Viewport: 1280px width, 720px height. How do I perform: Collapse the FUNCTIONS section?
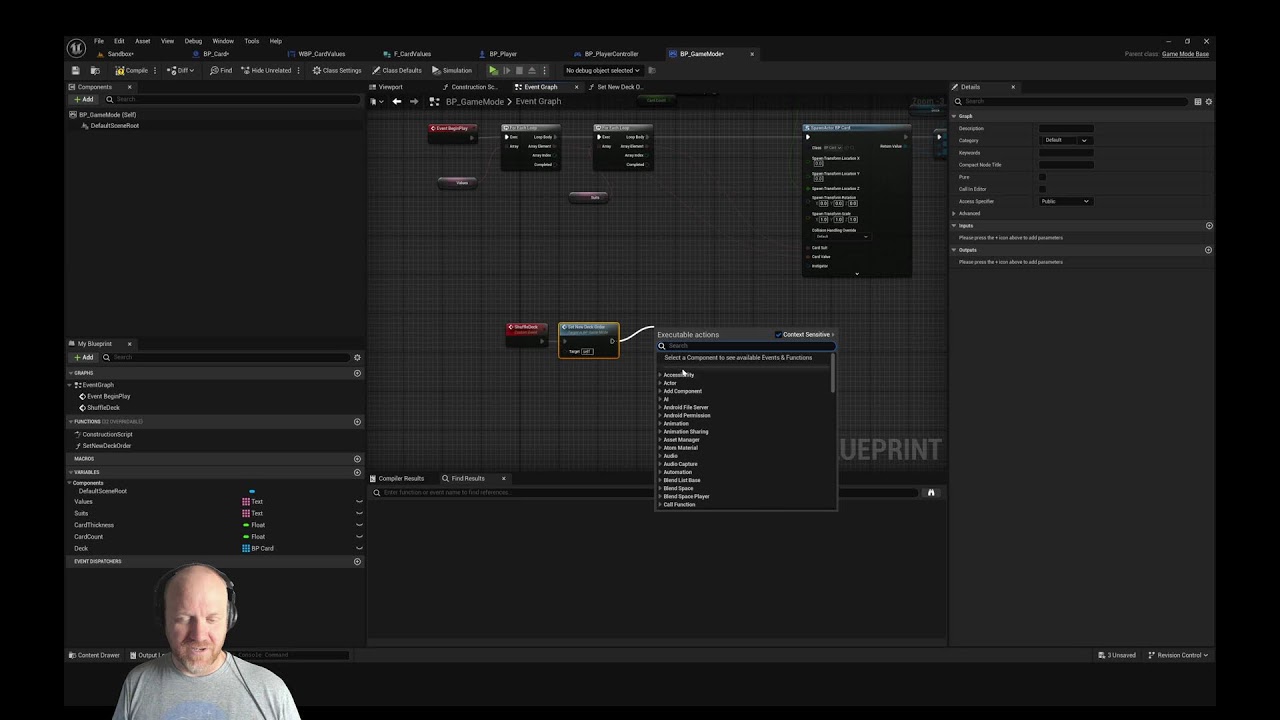pos(70,422)
